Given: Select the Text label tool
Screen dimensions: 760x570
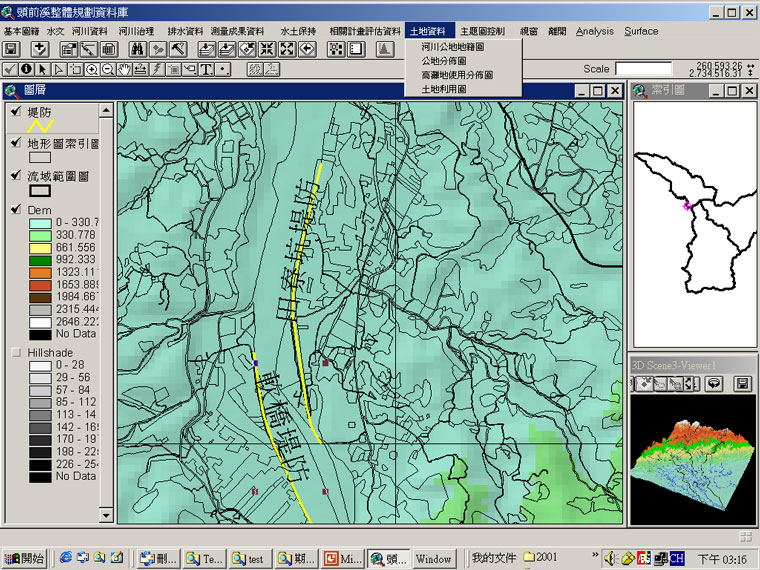Looking at the screenshot, I should tap(205, 69).
